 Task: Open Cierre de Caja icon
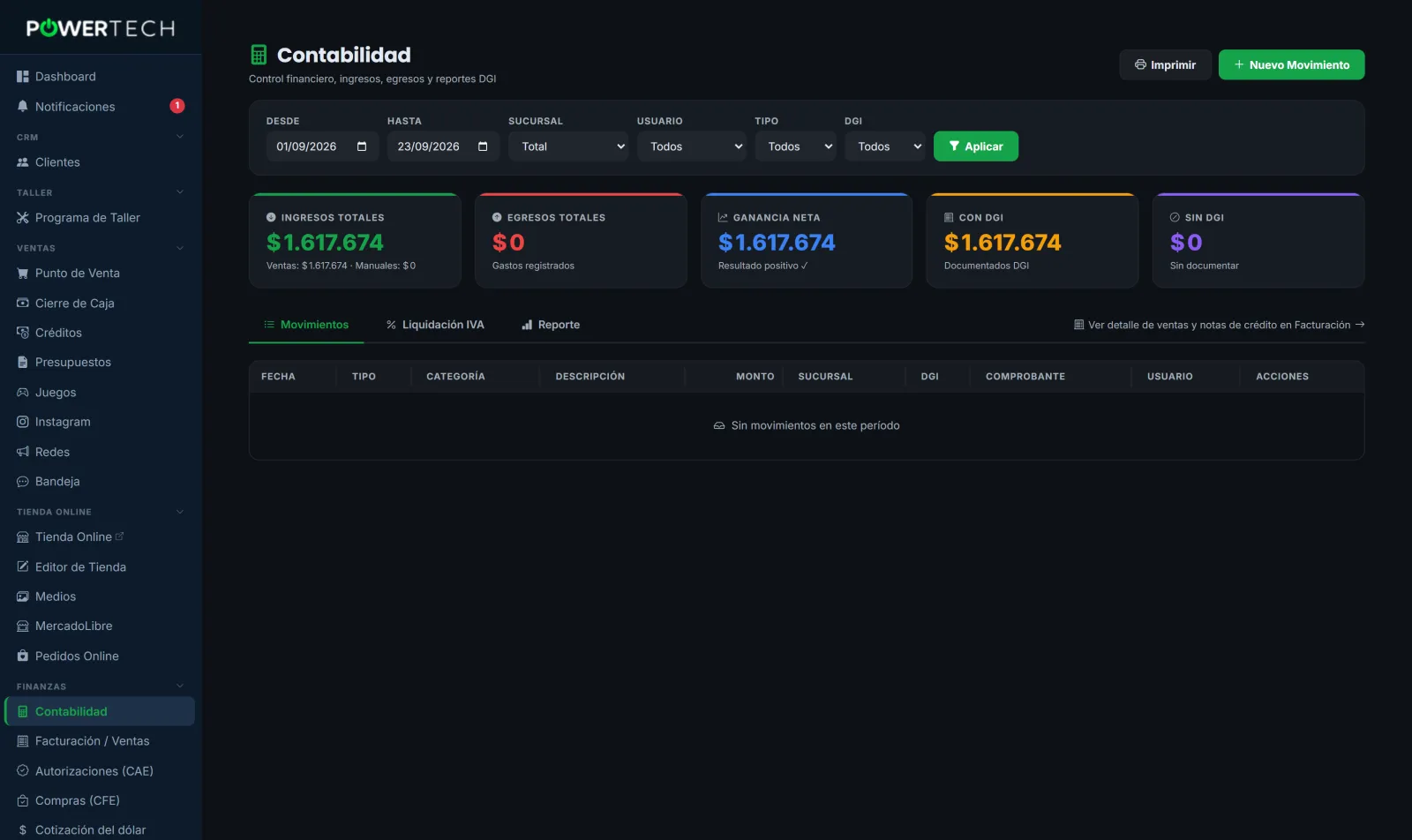point(23,303)
